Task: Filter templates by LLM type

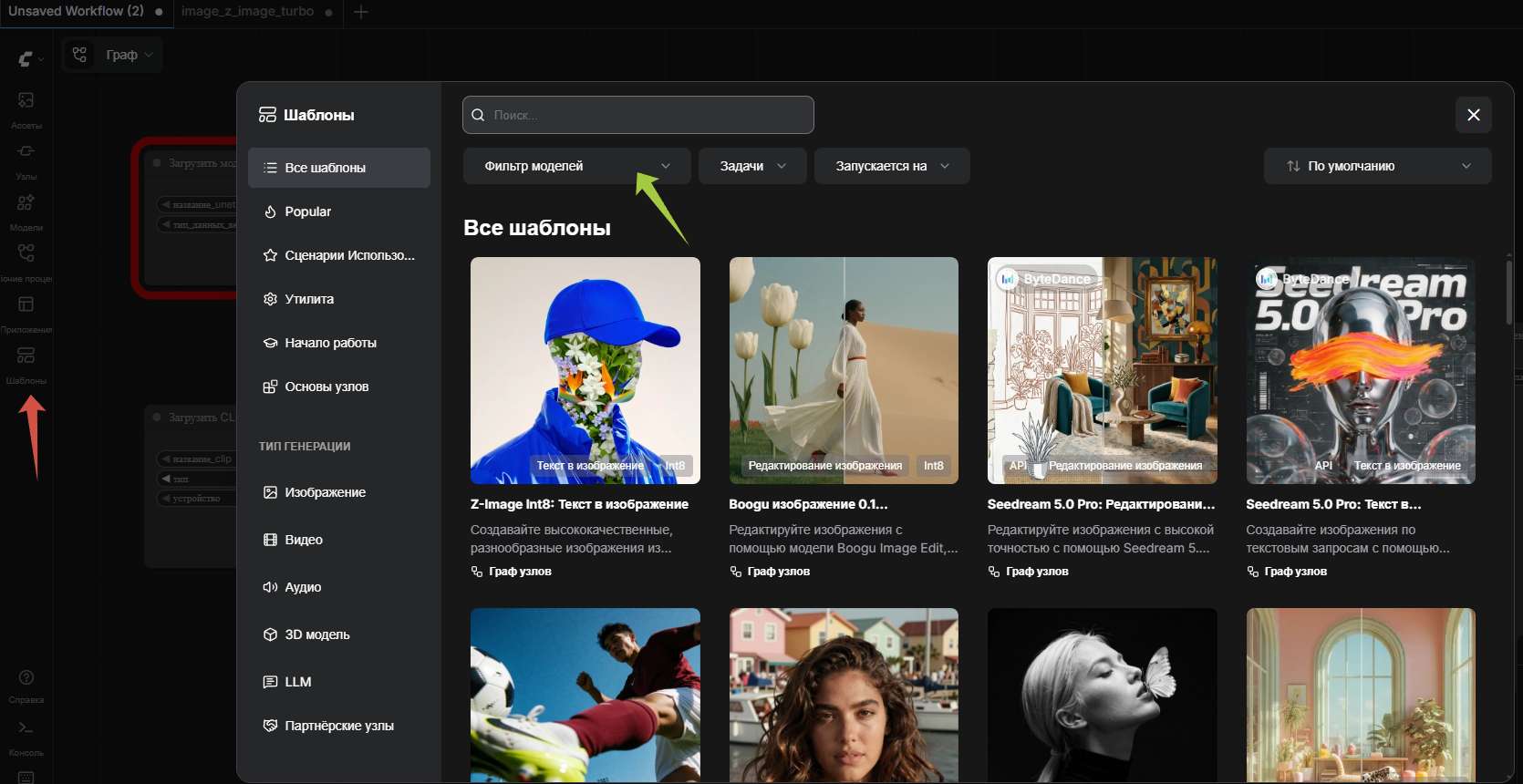Action: [x=339, y=682]
